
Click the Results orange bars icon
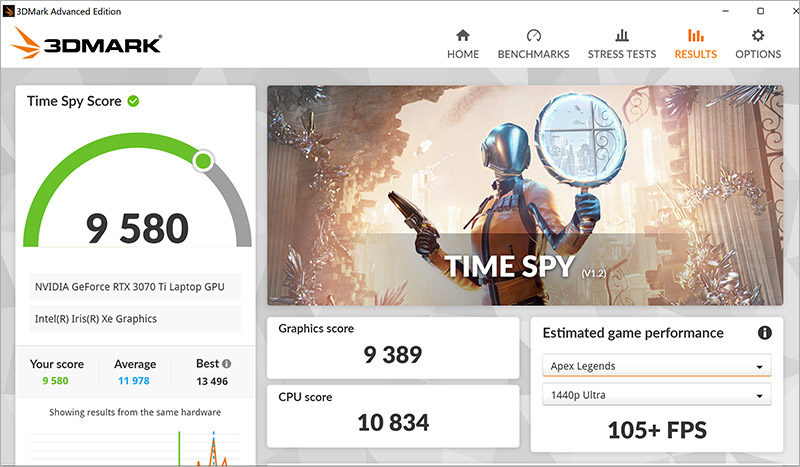pyautogui.click(x=695, y=35)
